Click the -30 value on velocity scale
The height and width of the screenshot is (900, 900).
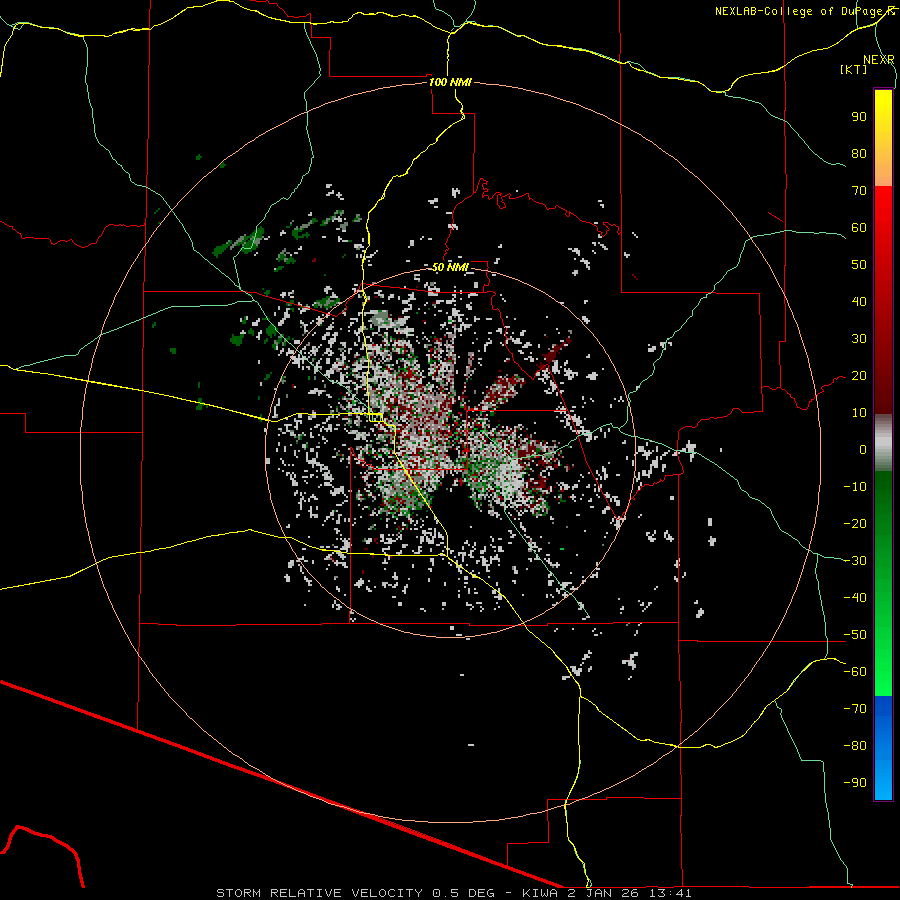click(x=855, y=561)
